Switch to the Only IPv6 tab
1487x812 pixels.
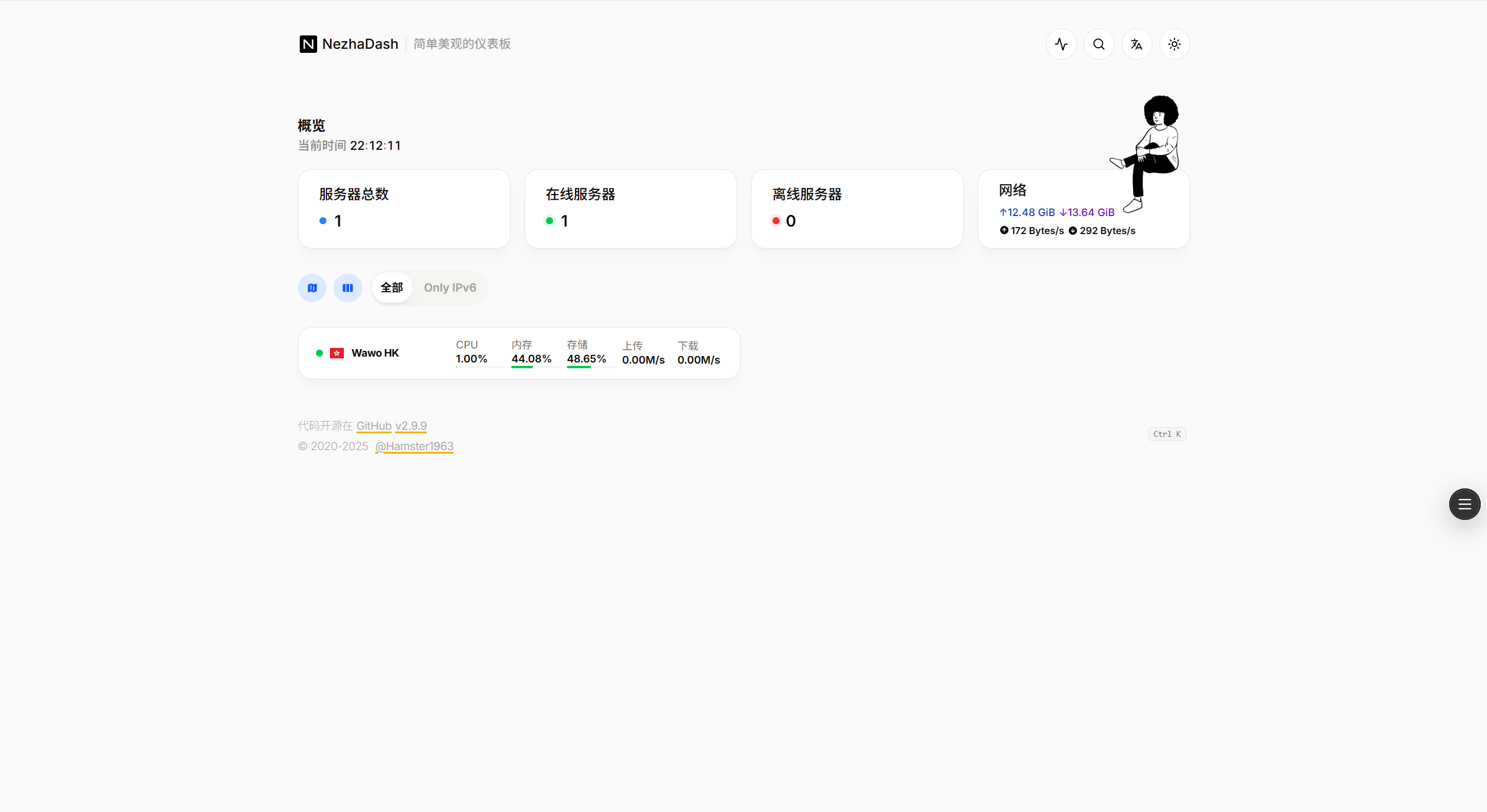450,288
